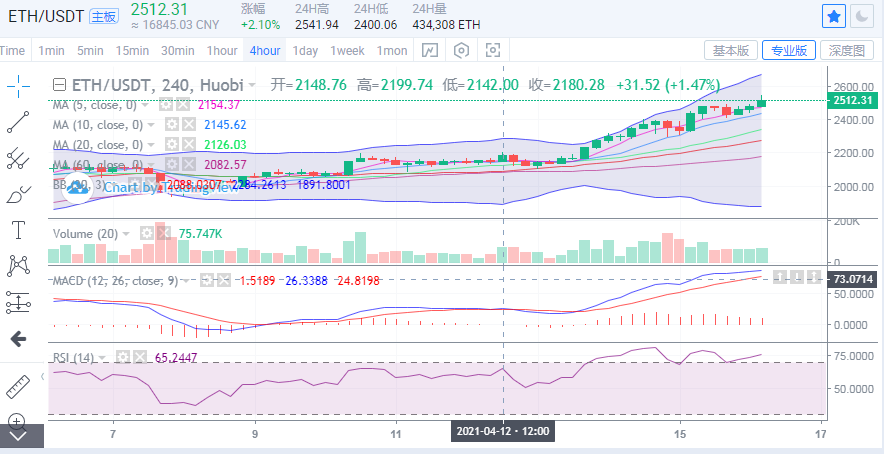884x454 pixels.
Task: Switch to the 1day timeframe
Action: click(305, 50)
